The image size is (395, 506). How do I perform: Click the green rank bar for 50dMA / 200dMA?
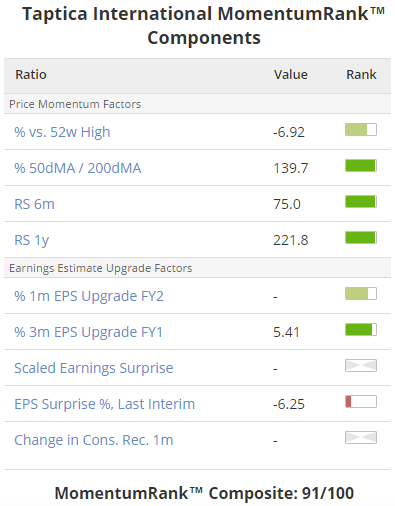pyautogui.click(x=361, y=166)
